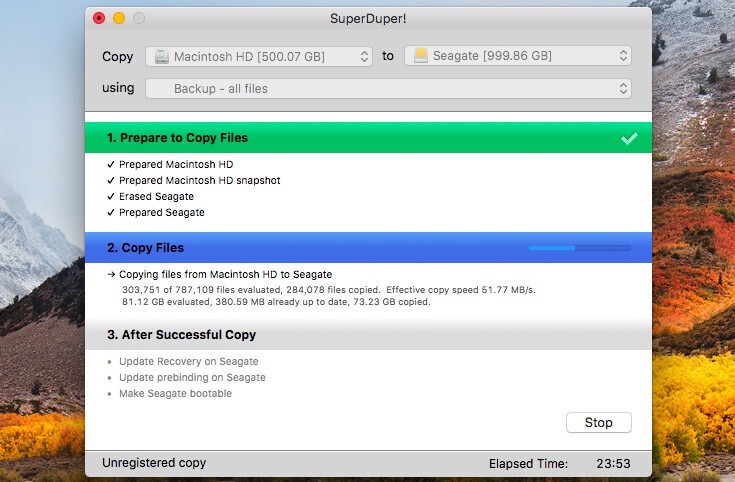Click the Update Recovery on Seagate item
Viewport: 735px width, 482px height.
click(x=183, y=362)
